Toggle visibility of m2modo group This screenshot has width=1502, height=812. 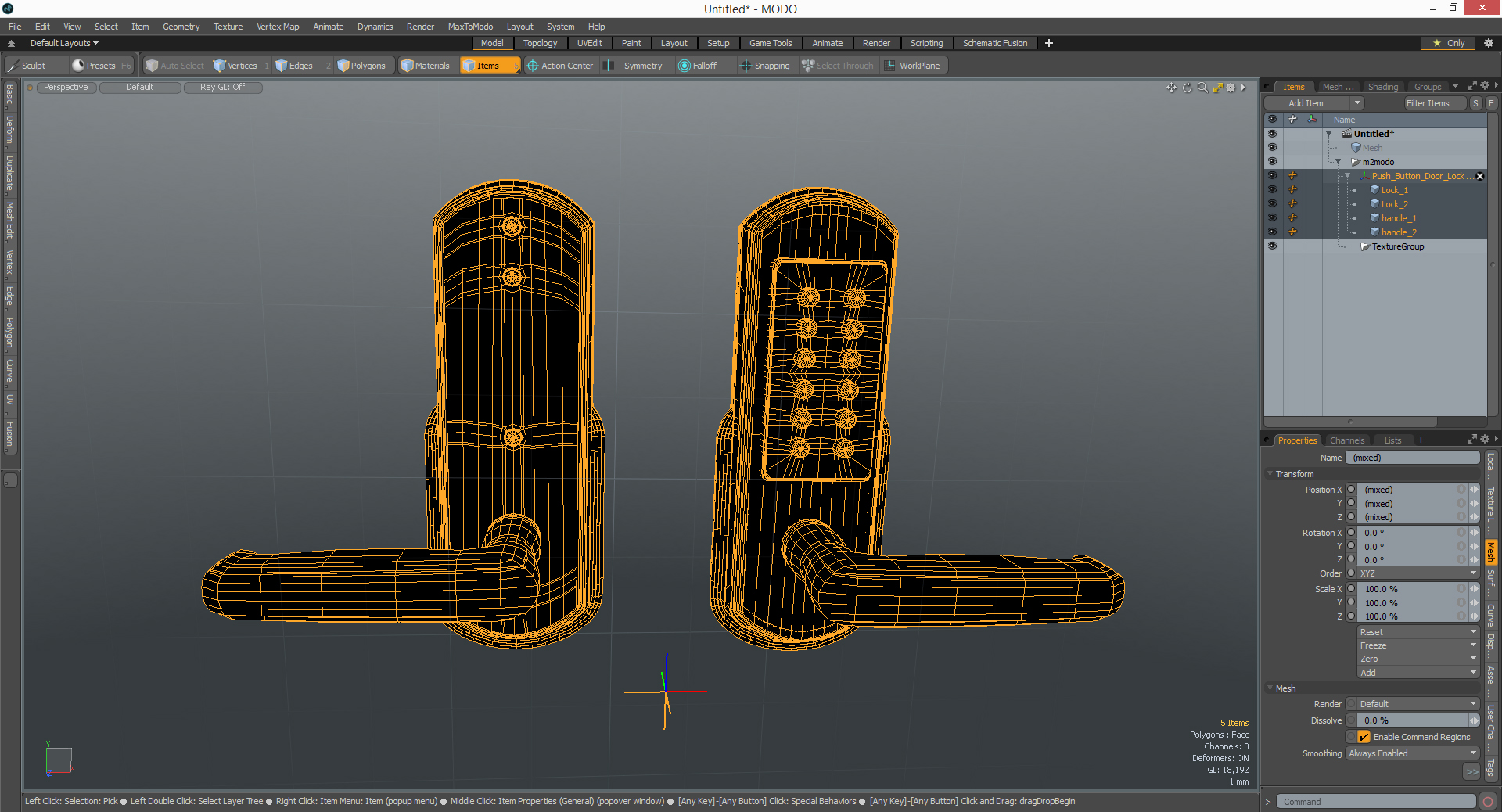point(1272,162)
